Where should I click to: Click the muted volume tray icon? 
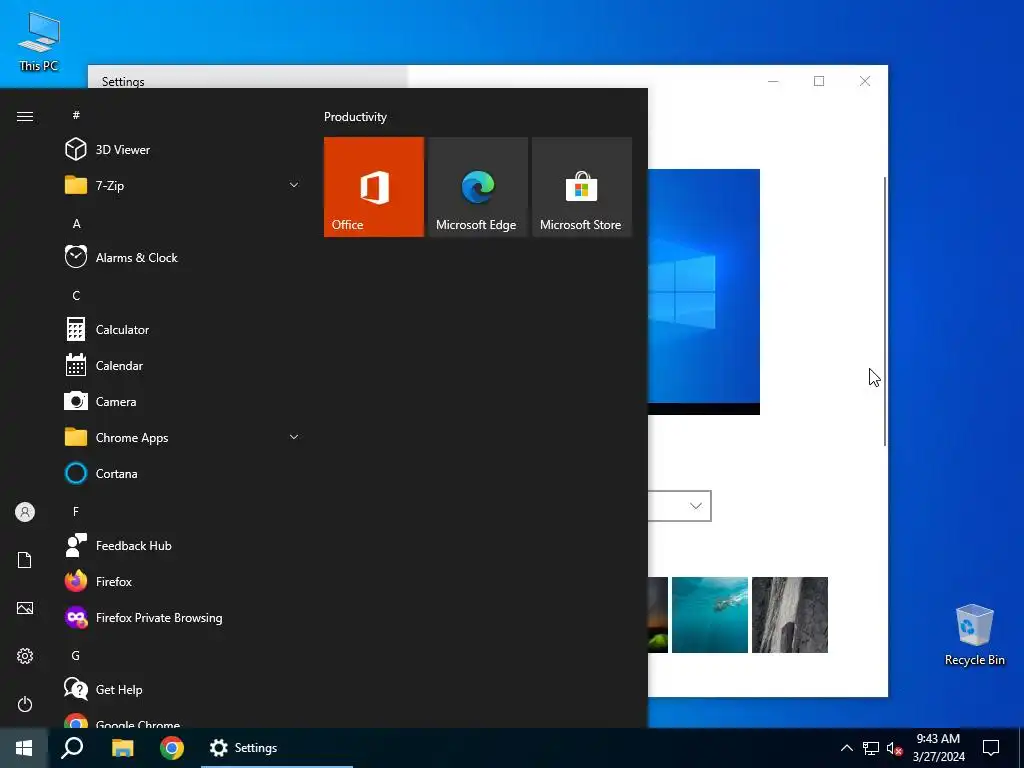tap(895, 748)
